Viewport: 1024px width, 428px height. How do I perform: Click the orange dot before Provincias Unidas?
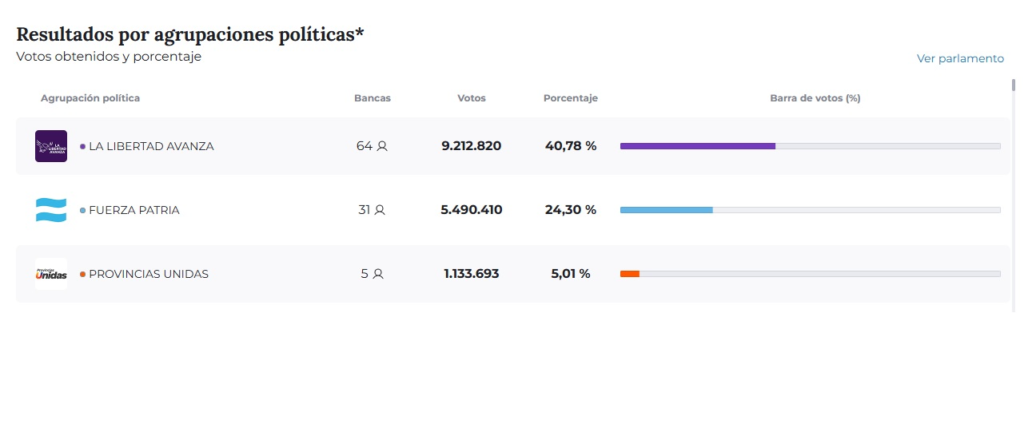[82, 274]
